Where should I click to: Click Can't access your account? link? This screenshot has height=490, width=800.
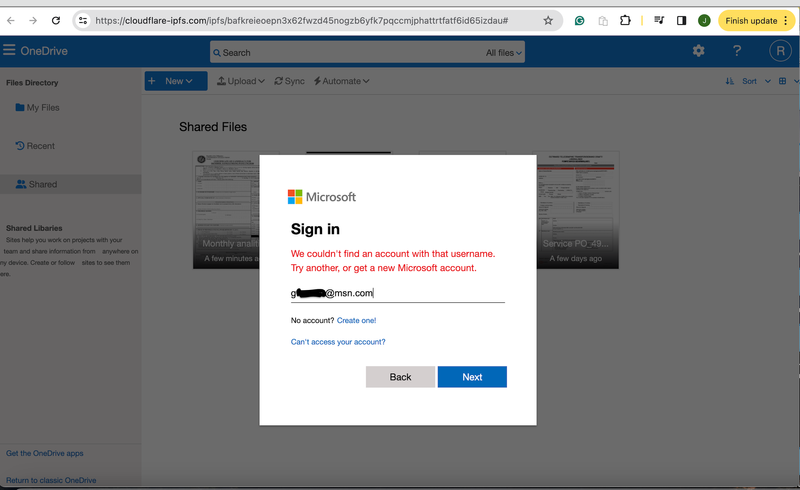[338, 341]
